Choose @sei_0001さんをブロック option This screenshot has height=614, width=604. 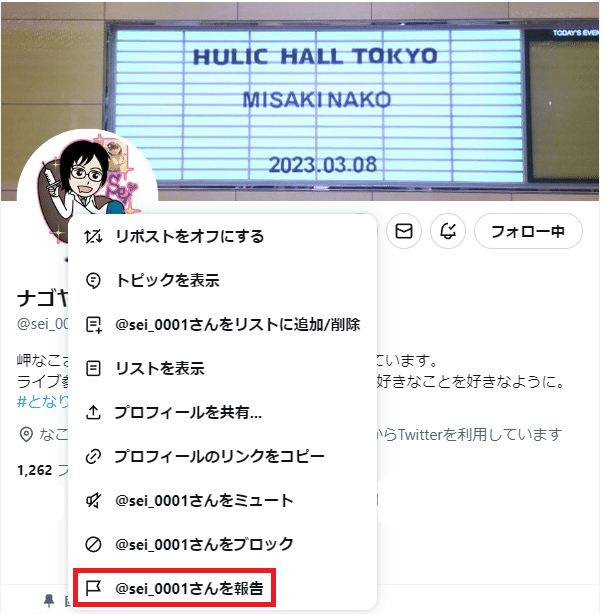pyautogui.click(x=222, y=544)
